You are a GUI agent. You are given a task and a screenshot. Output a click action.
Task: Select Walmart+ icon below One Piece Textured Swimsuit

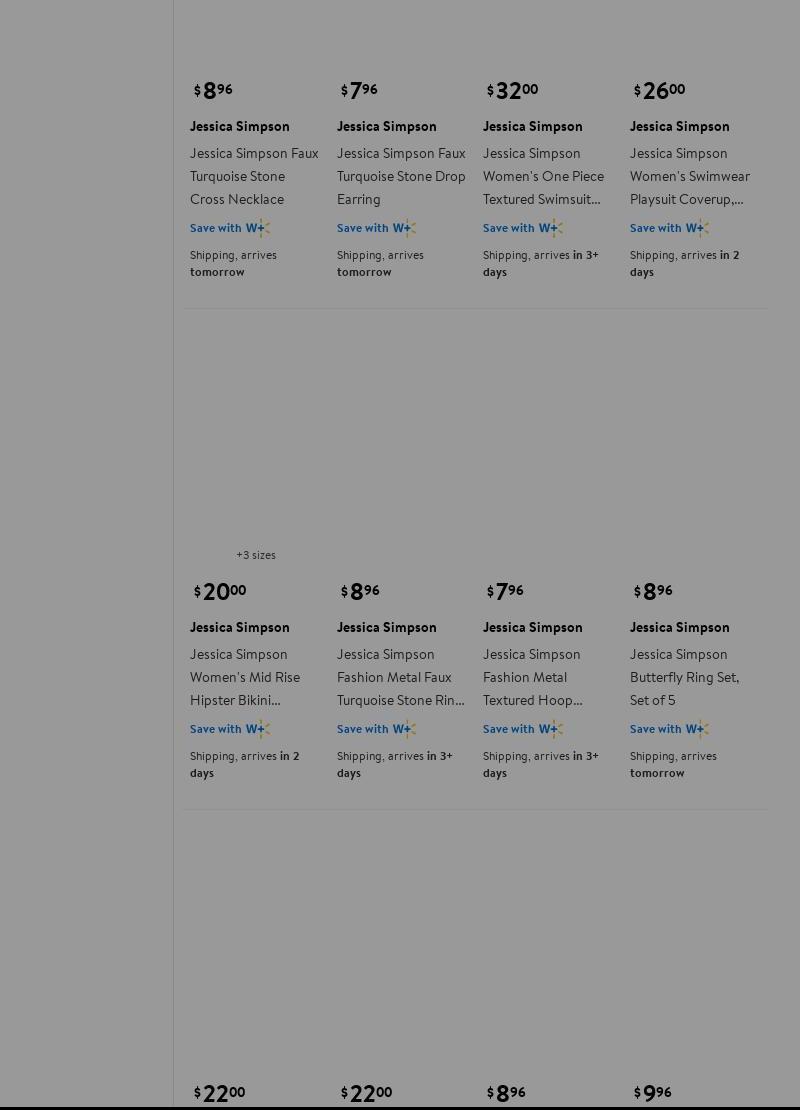click(551, 228)
